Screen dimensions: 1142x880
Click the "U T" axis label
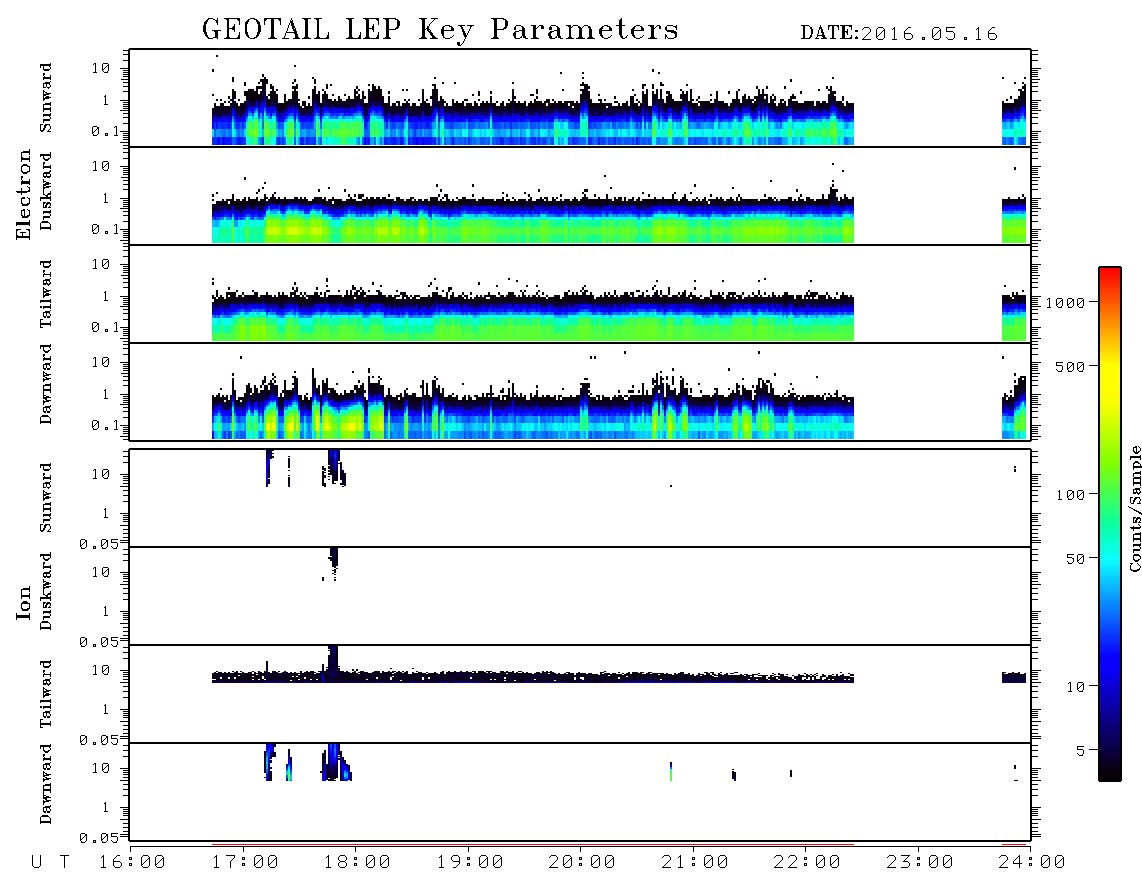(x=50, y=862)
